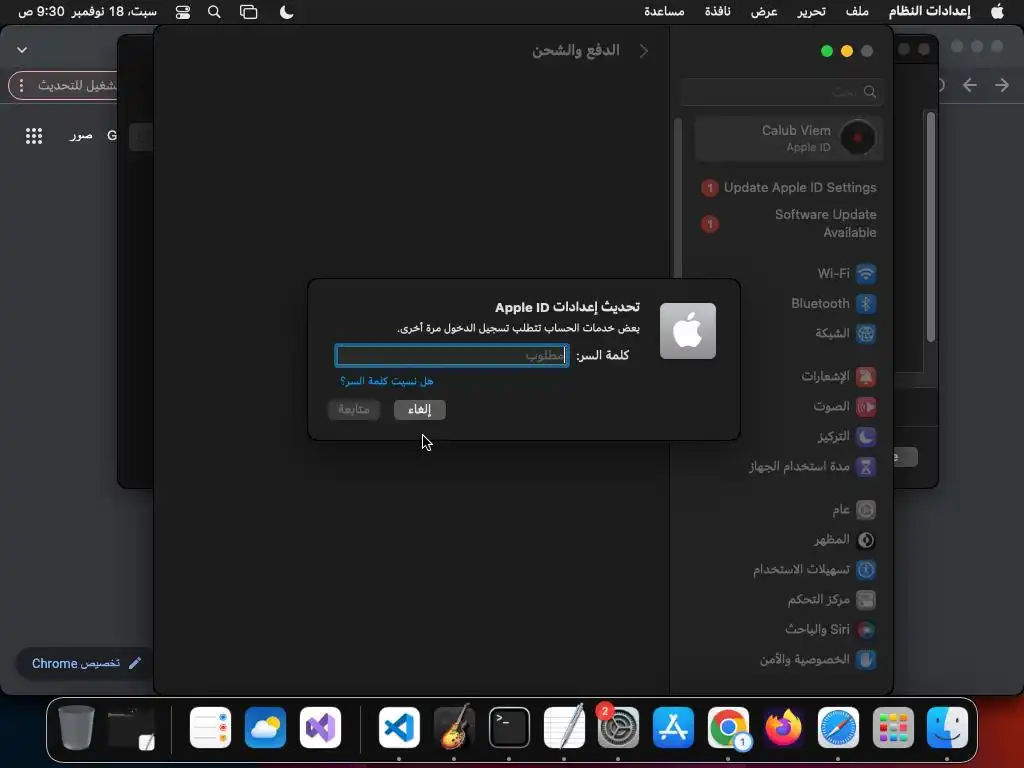
Task: Open الصوت sound settings icon
Action: [x=866, y=407]
